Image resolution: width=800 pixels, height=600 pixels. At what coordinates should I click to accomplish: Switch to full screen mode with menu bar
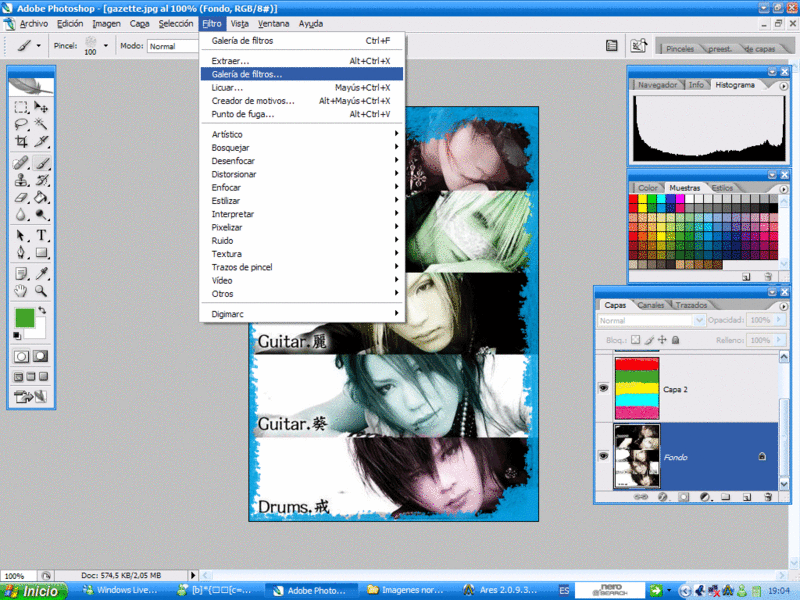click(x=31, y=377)
